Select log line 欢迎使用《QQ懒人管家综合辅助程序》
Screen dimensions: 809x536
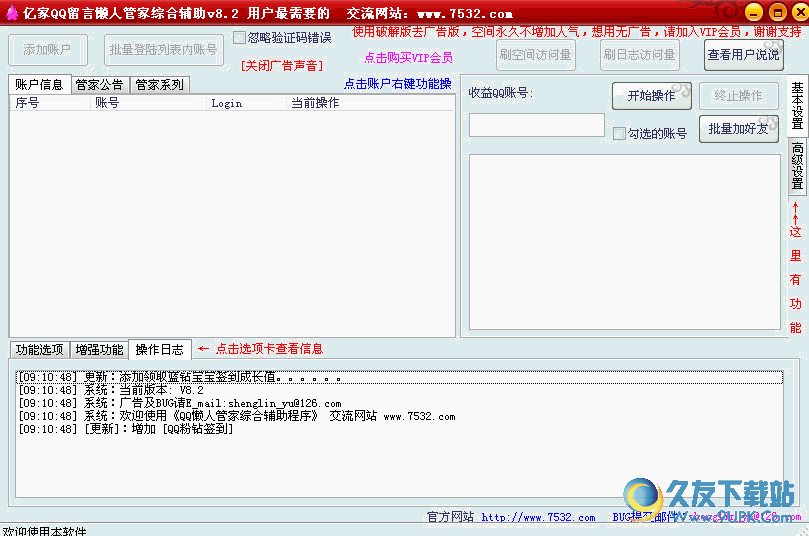(399, 416)
